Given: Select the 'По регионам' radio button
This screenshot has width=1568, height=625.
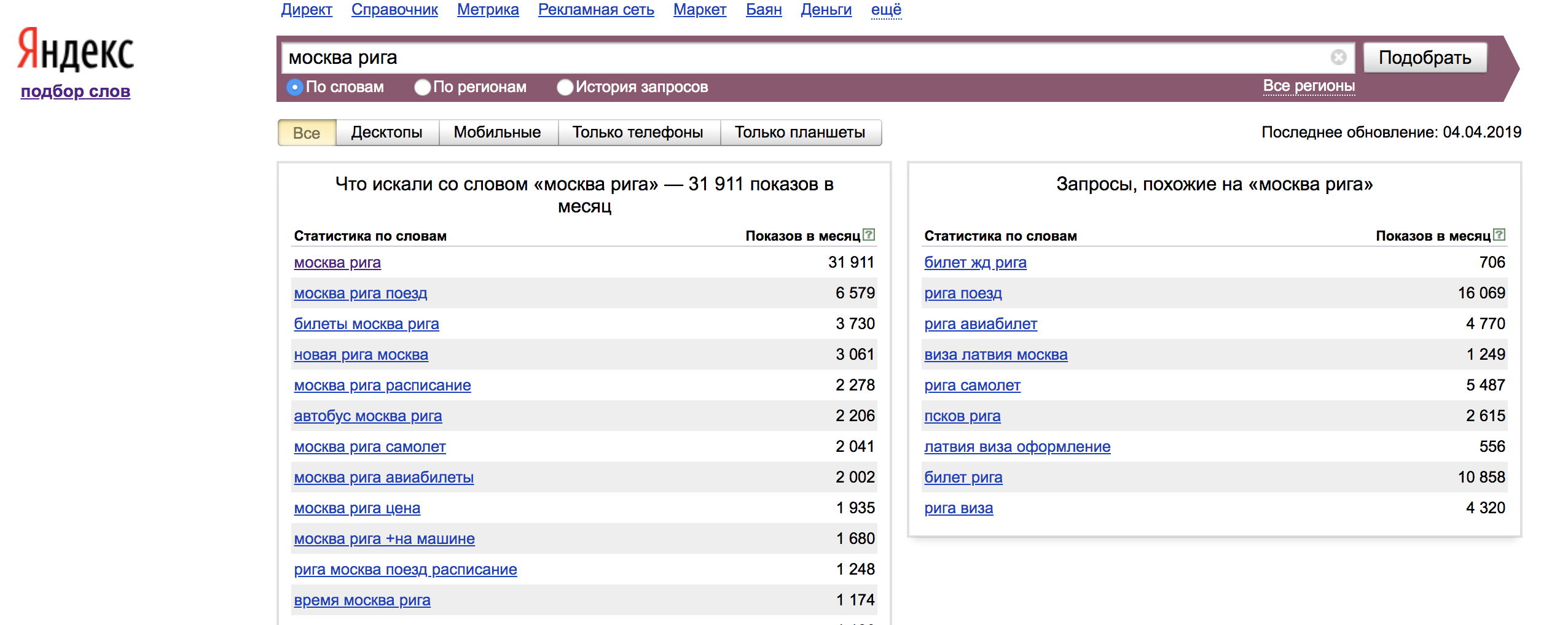Looking at the screenshot, I should pyautogui.click(x=422, y=87).
